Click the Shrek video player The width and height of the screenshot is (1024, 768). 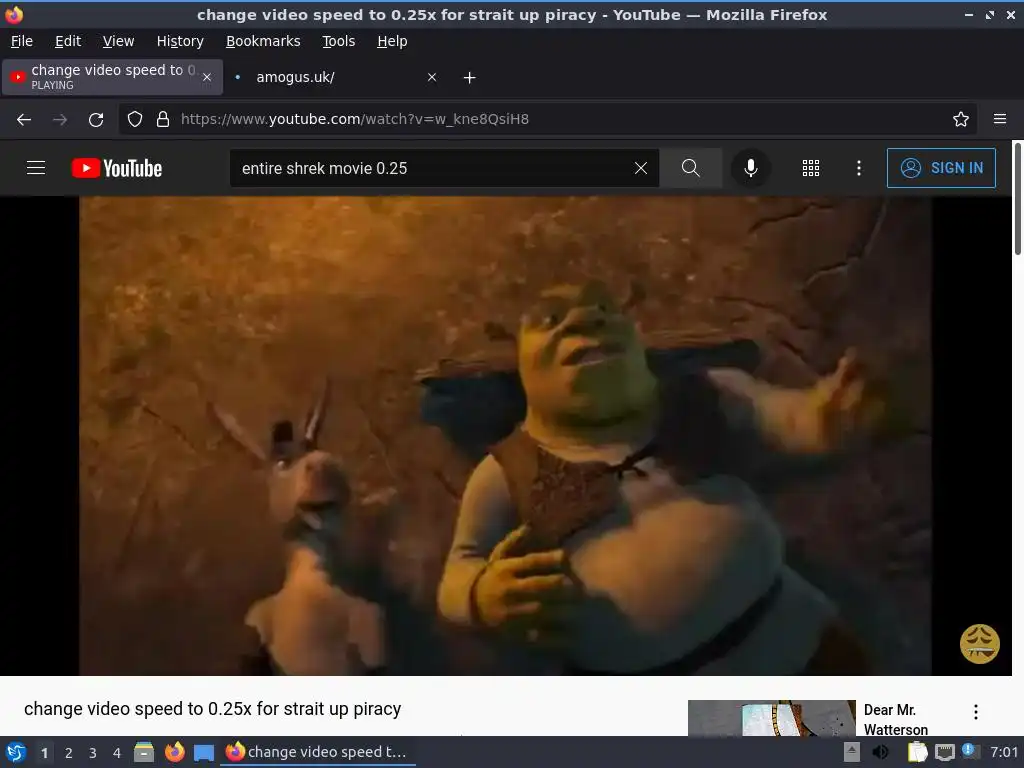tap(505, 436)
